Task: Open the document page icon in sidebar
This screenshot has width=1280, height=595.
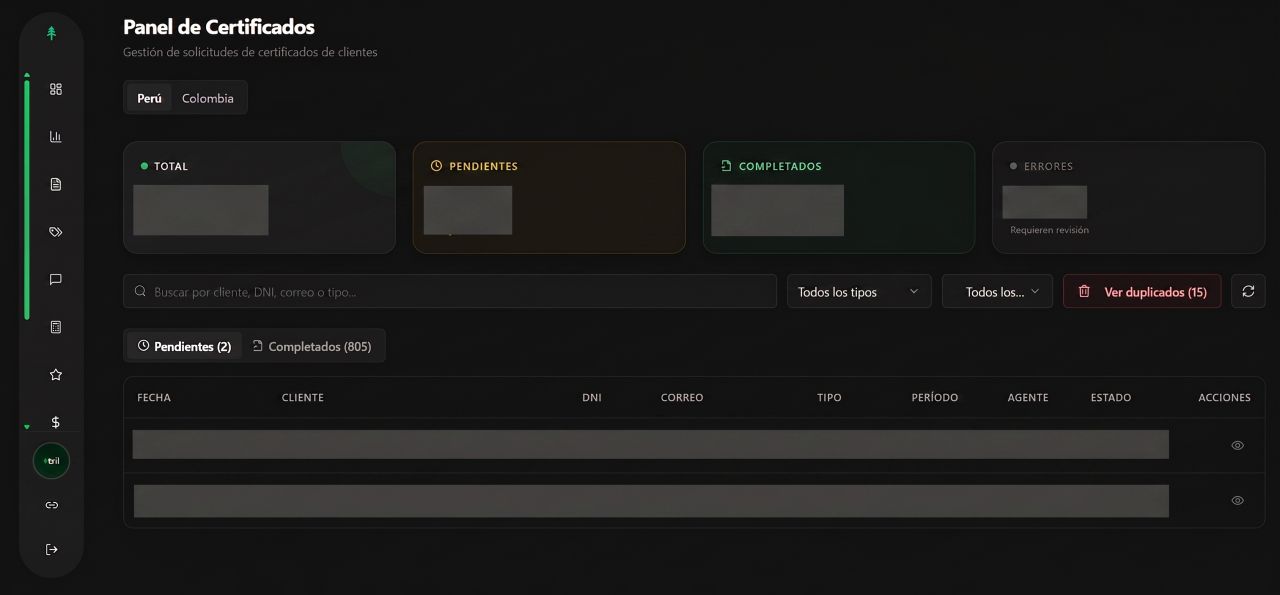Action: click(56, 184)
